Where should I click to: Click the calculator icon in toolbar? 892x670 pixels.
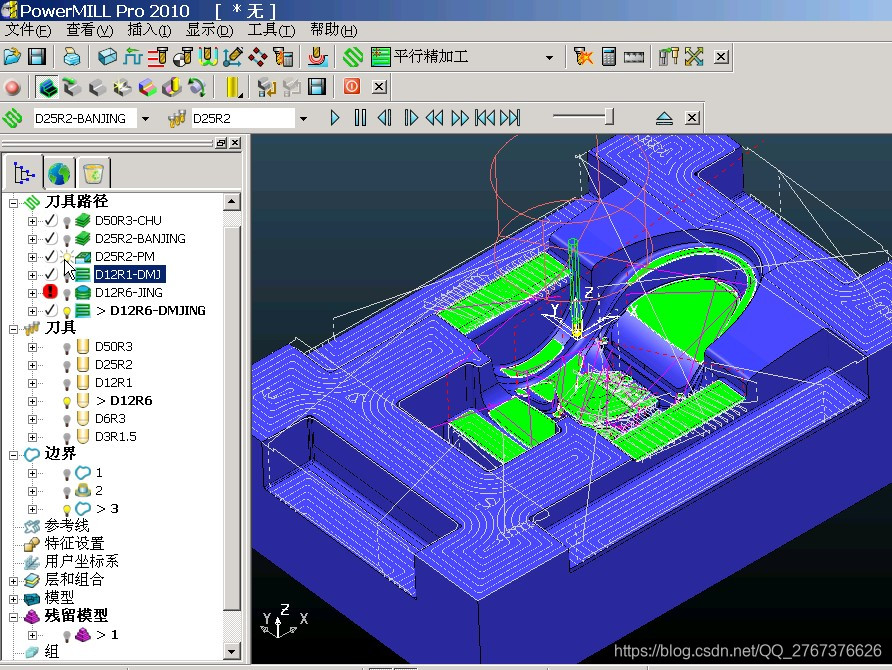[x=609, y=56]
